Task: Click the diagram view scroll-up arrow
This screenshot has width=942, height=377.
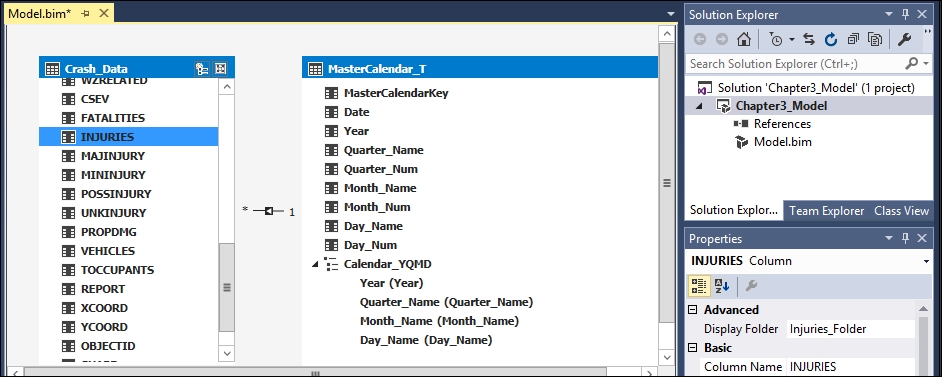Action: coord(666,34)
